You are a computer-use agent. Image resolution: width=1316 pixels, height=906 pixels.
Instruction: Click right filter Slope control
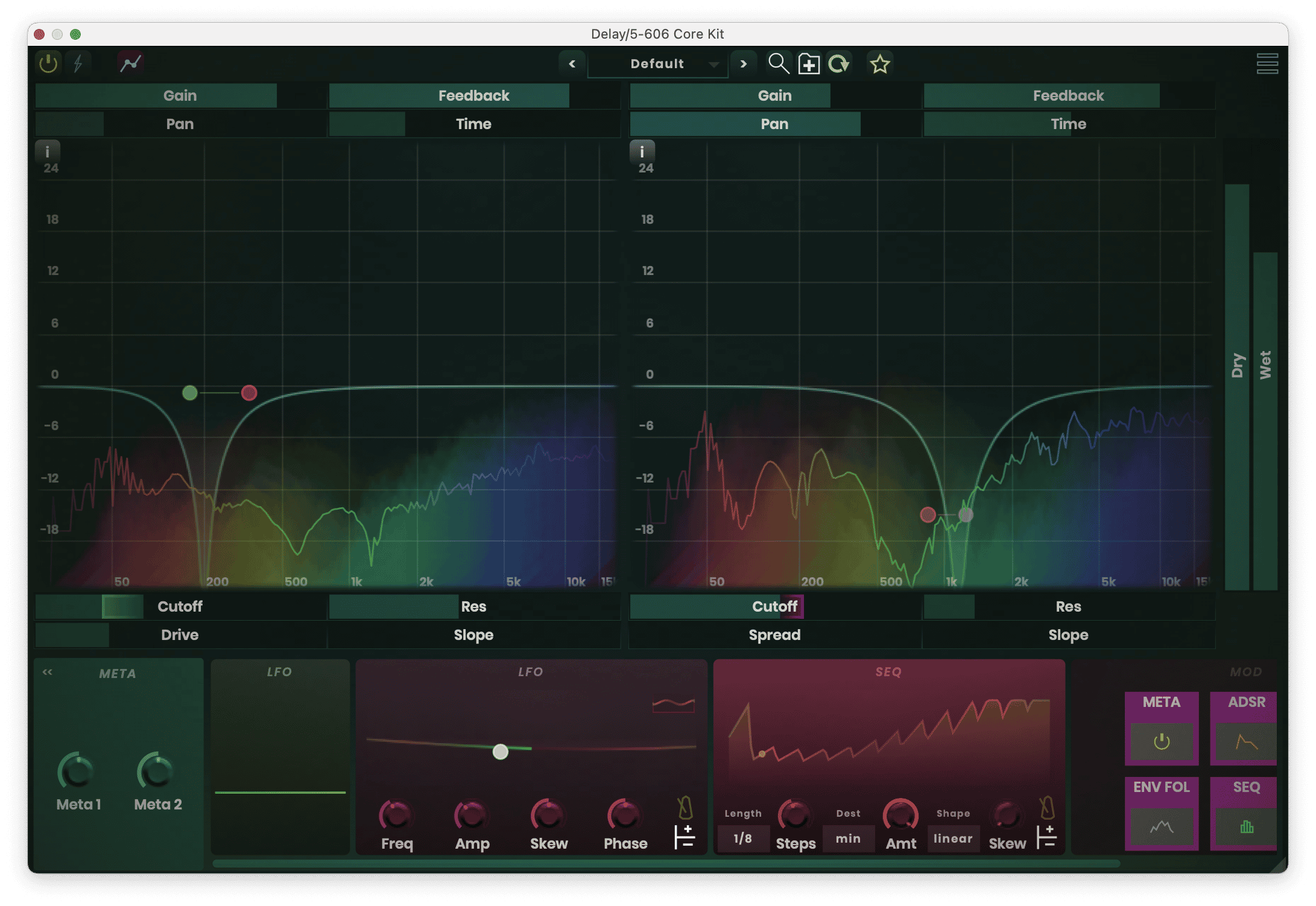[x=1069, y=635]
